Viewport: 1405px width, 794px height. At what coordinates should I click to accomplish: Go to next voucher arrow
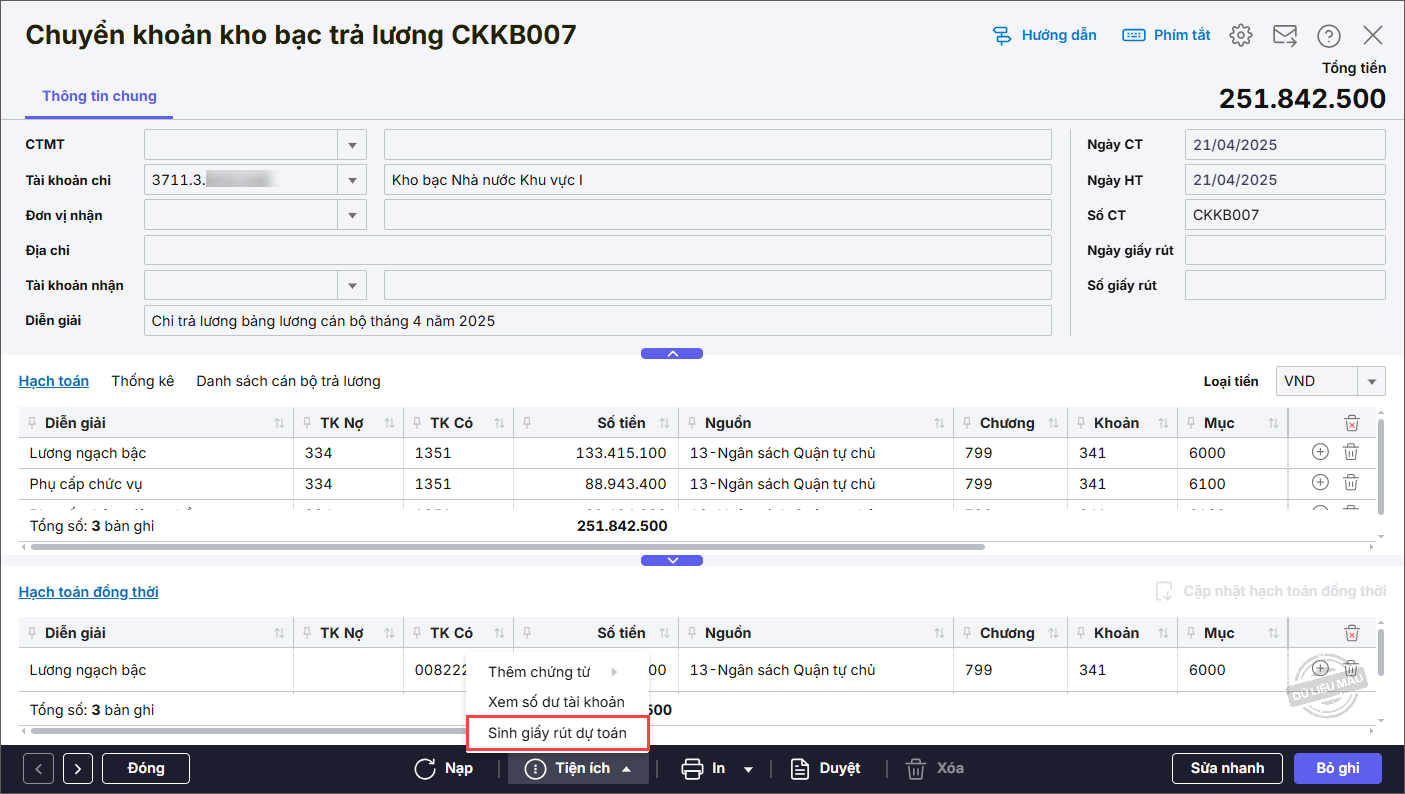[x=78, y=768]
